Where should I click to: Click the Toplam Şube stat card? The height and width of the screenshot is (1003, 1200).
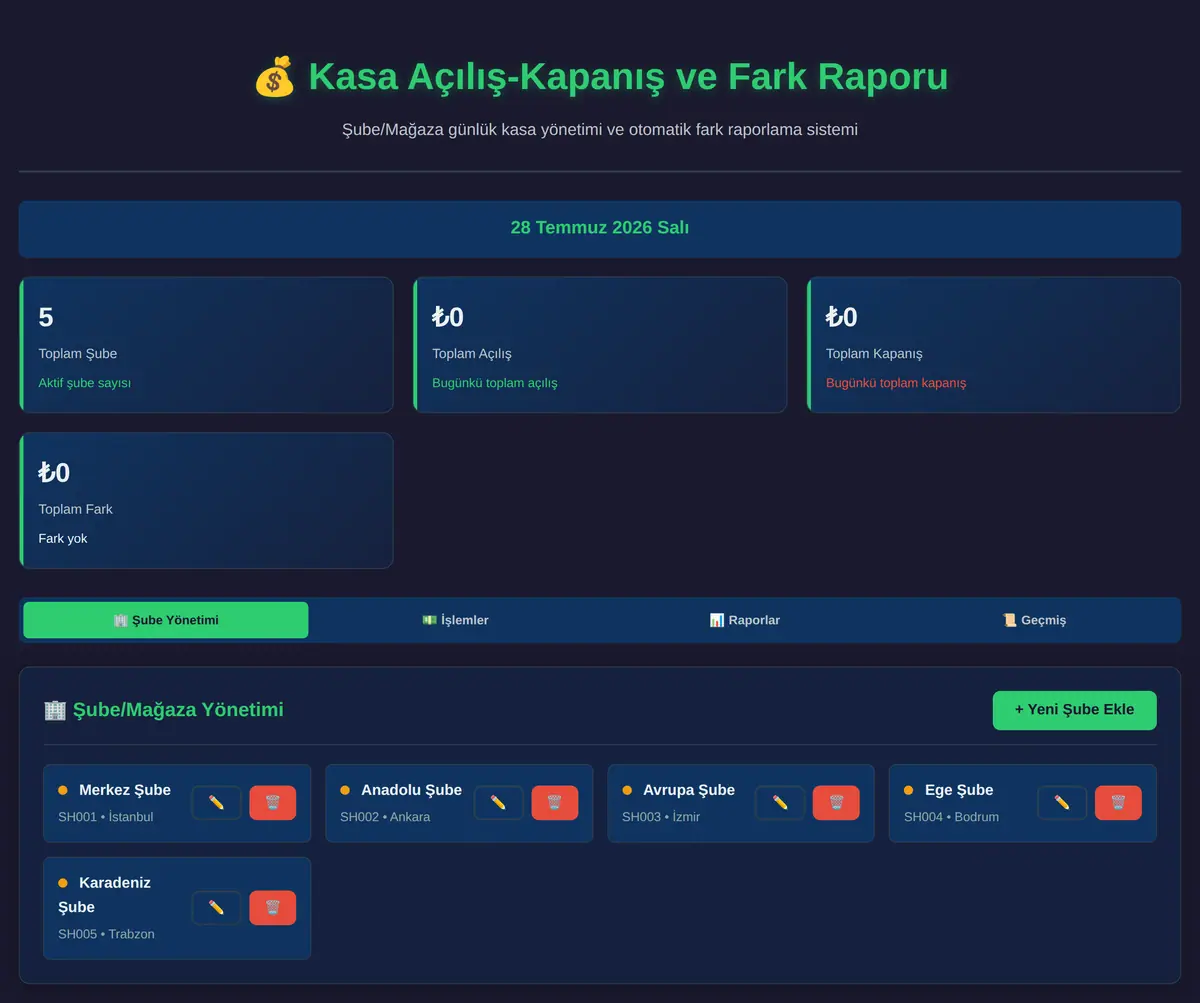(206, 345)
